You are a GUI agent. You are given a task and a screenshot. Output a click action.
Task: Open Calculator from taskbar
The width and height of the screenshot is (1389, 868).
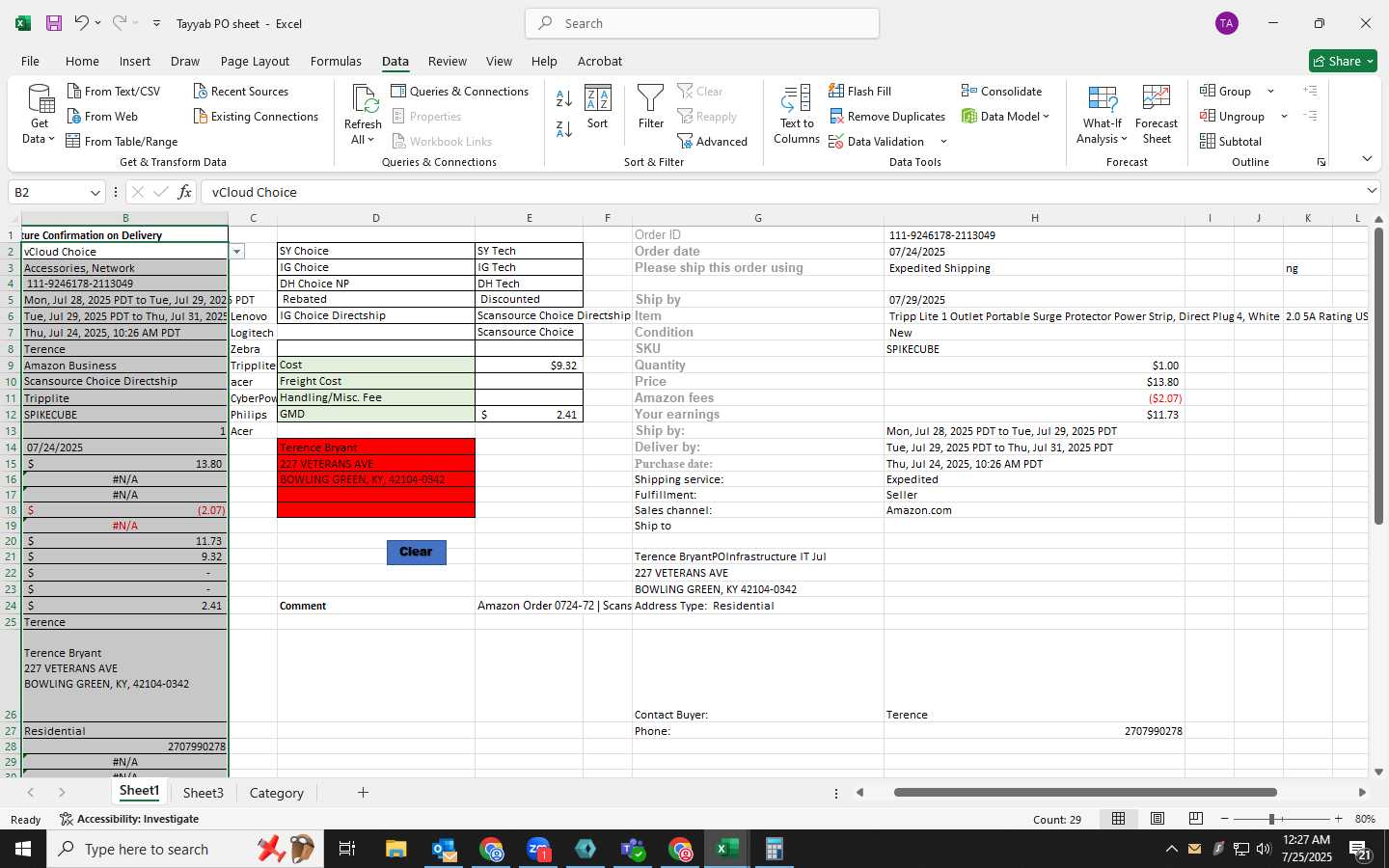point(774,849)
